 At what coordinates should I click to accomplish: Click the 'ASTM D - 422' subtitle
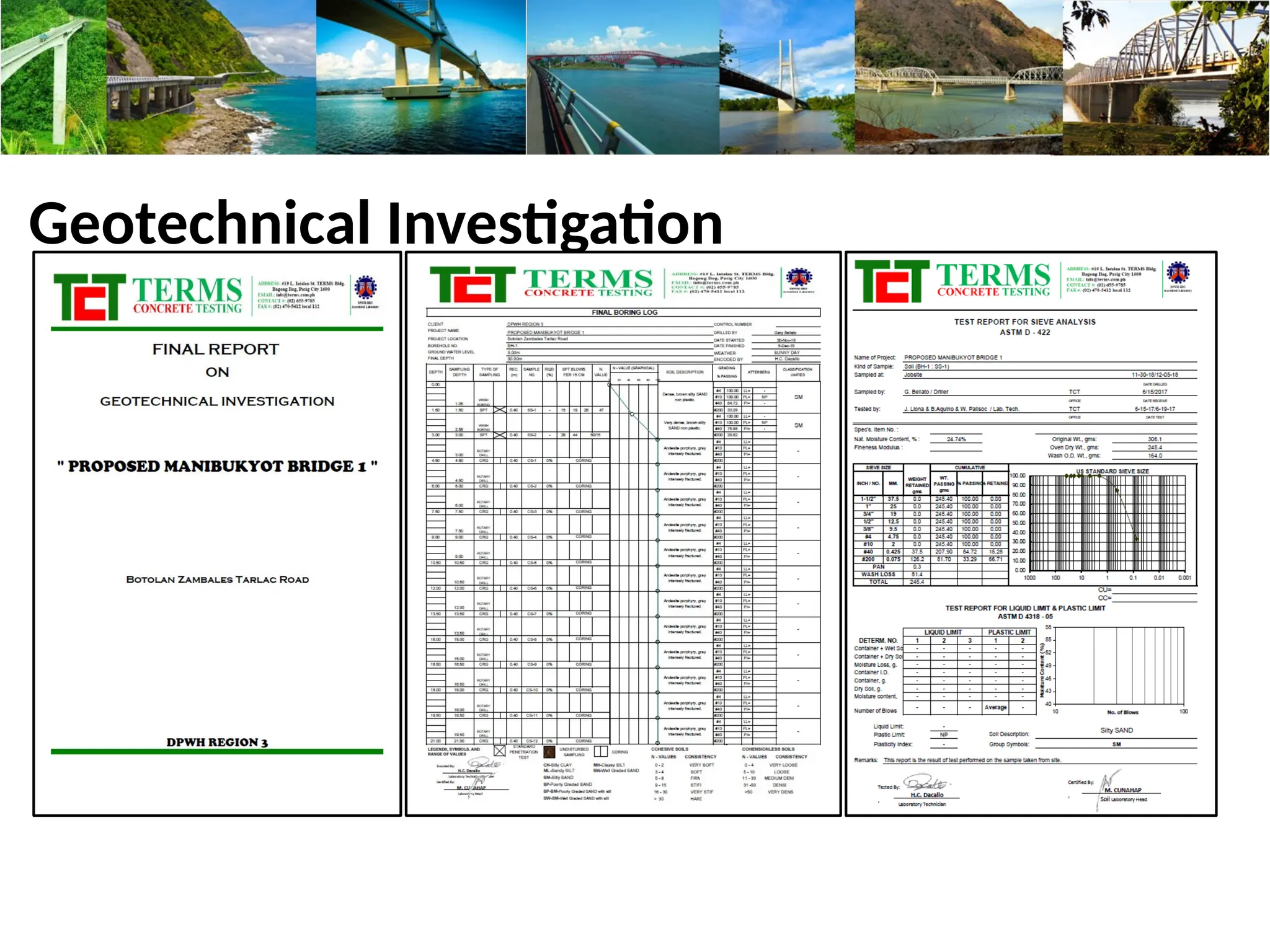coord(1024,332)
